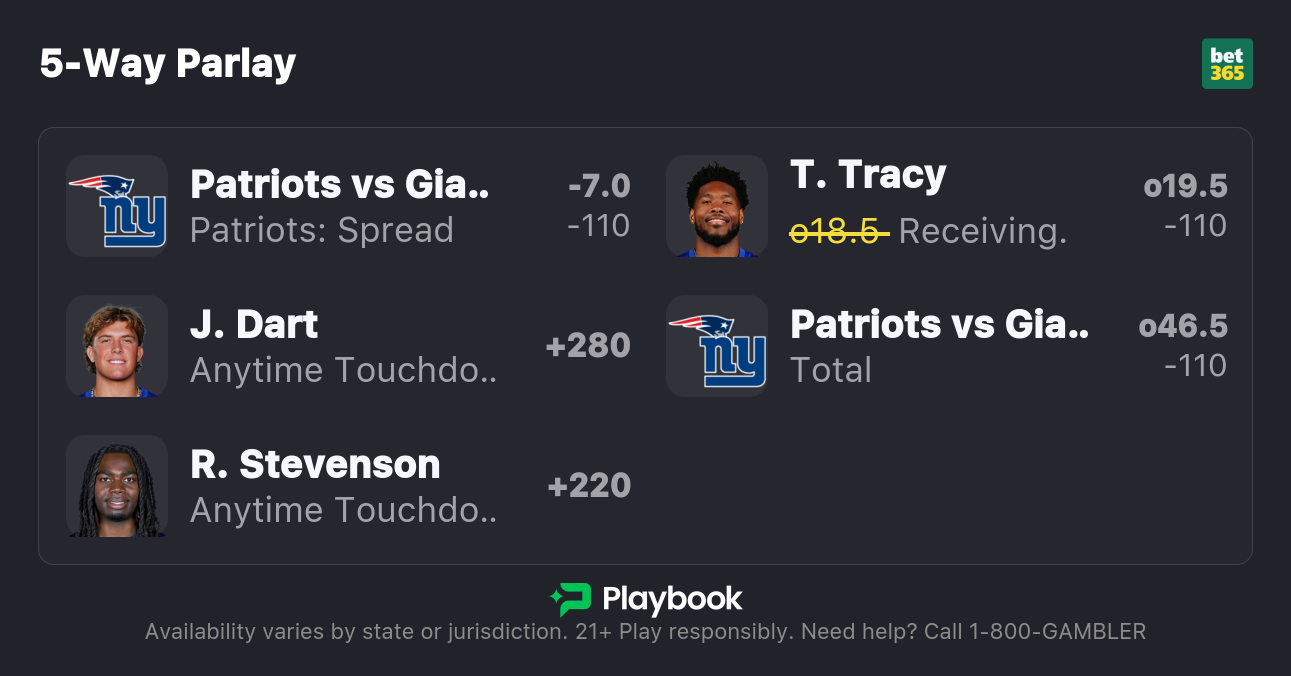Click the Patriots Giants logo beside the Spread leg
This screenshot has width=1291, height=676.
click(x=117, y=206)
